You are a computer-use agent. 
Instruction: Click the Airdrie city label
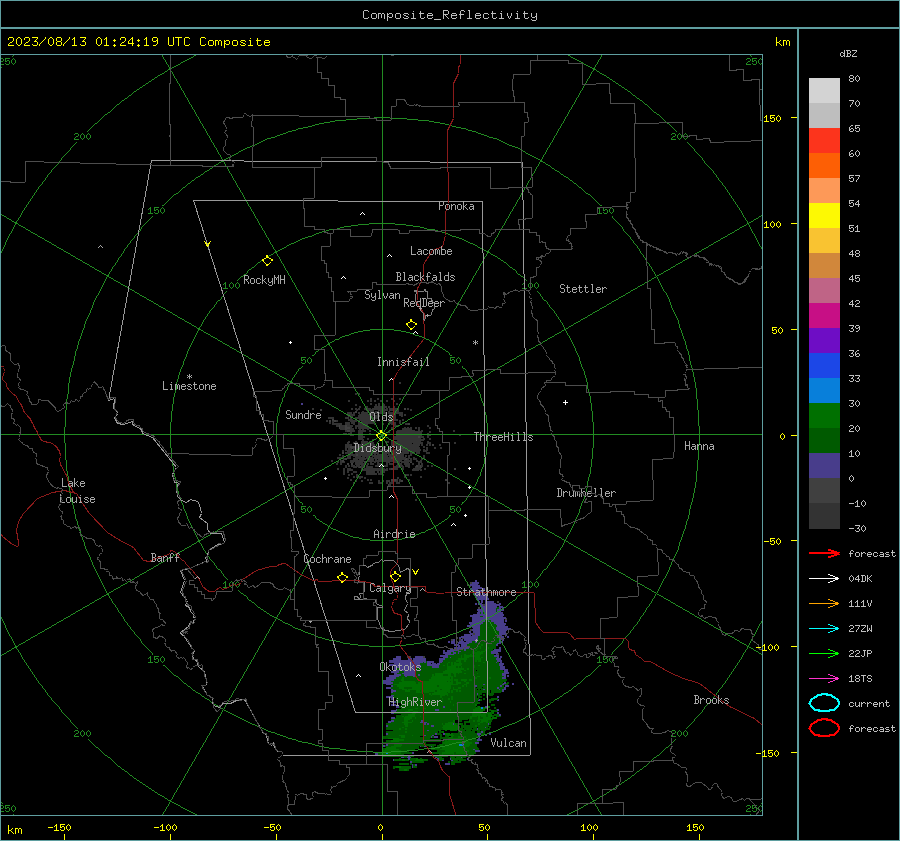pyautogui.click(x=394, y=534)
